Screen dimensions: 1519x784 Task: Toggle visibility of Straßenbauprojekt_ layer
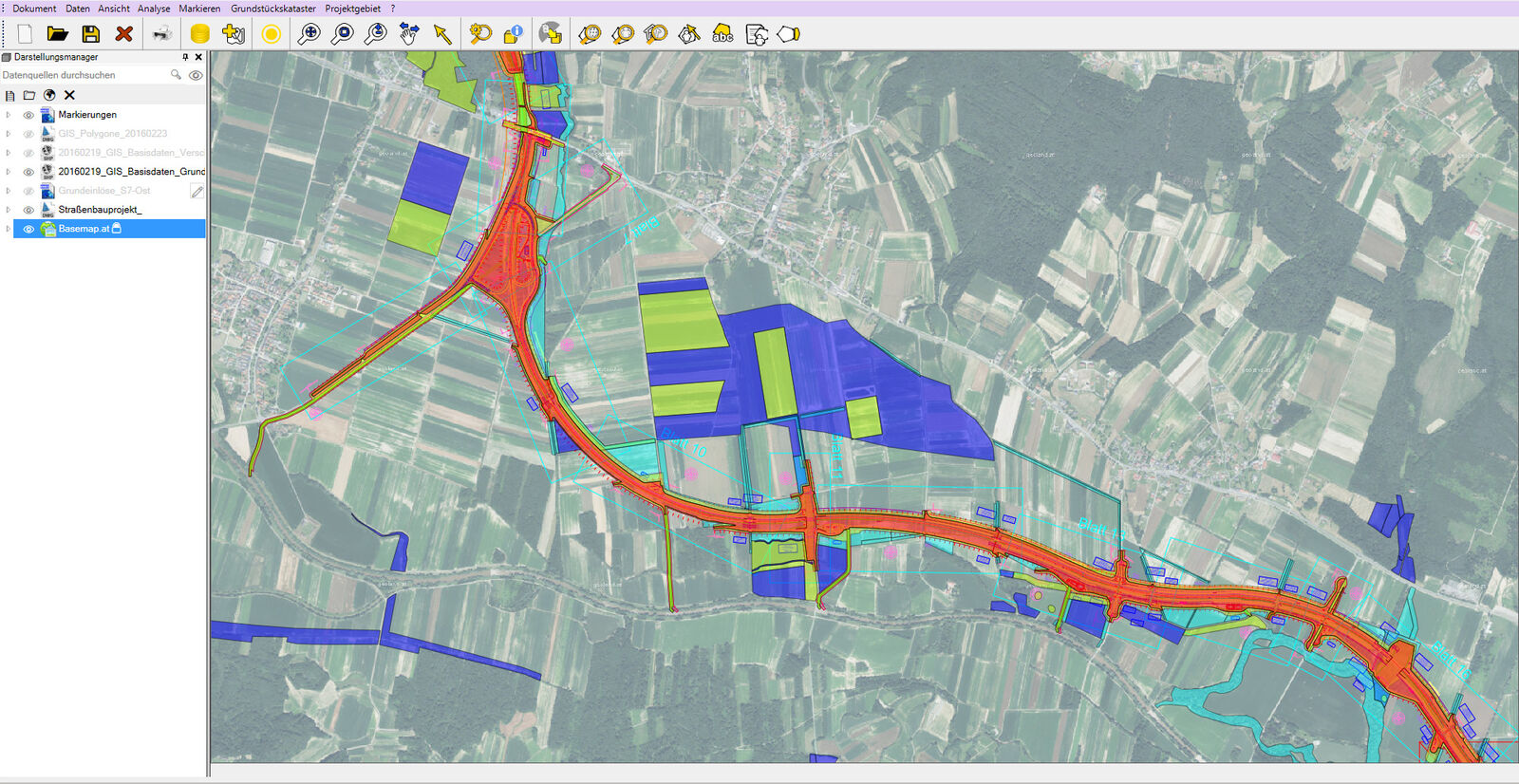28,210
